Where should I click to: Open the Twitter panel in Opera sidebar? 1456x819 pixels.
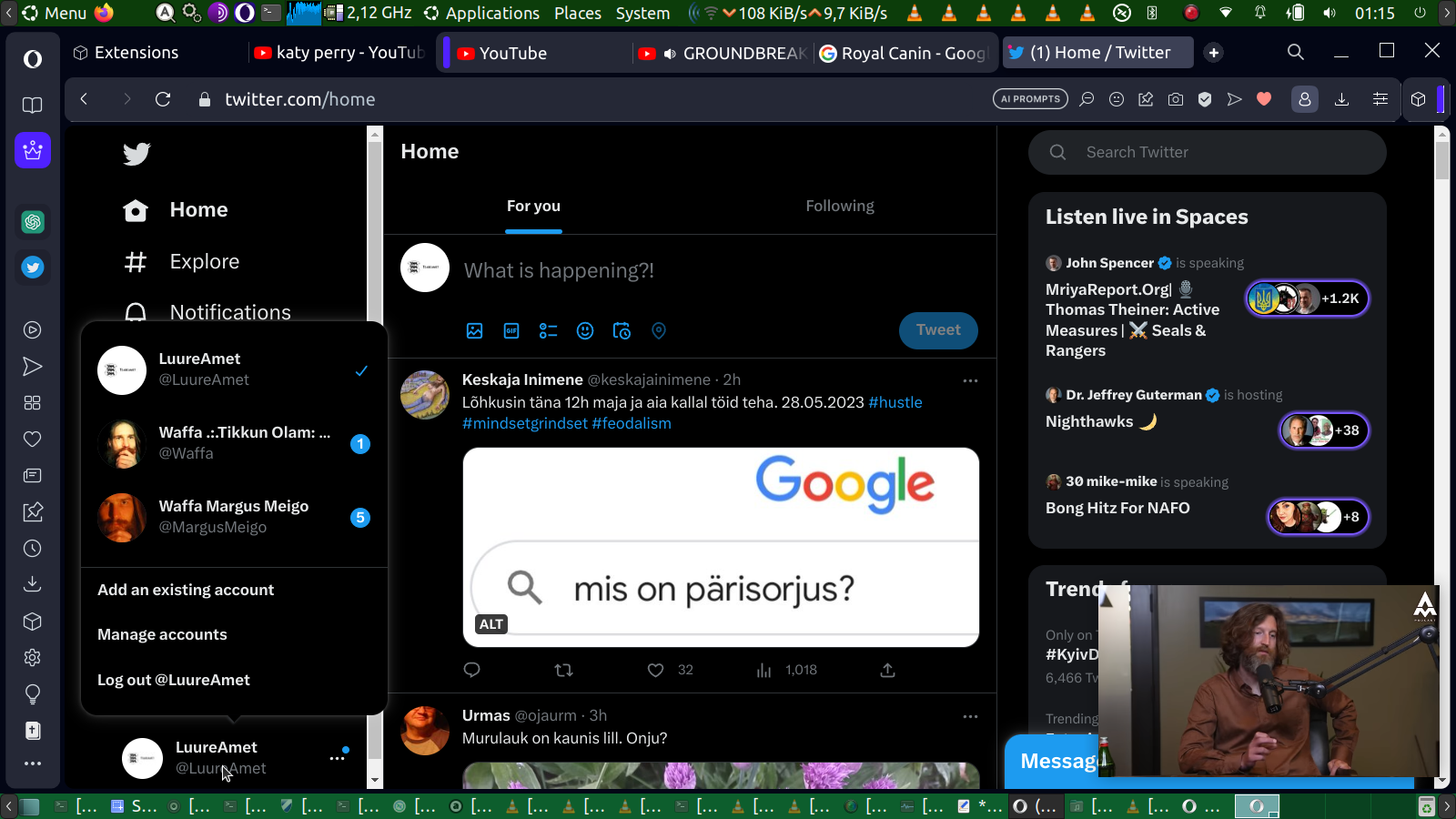click(33, 268)
